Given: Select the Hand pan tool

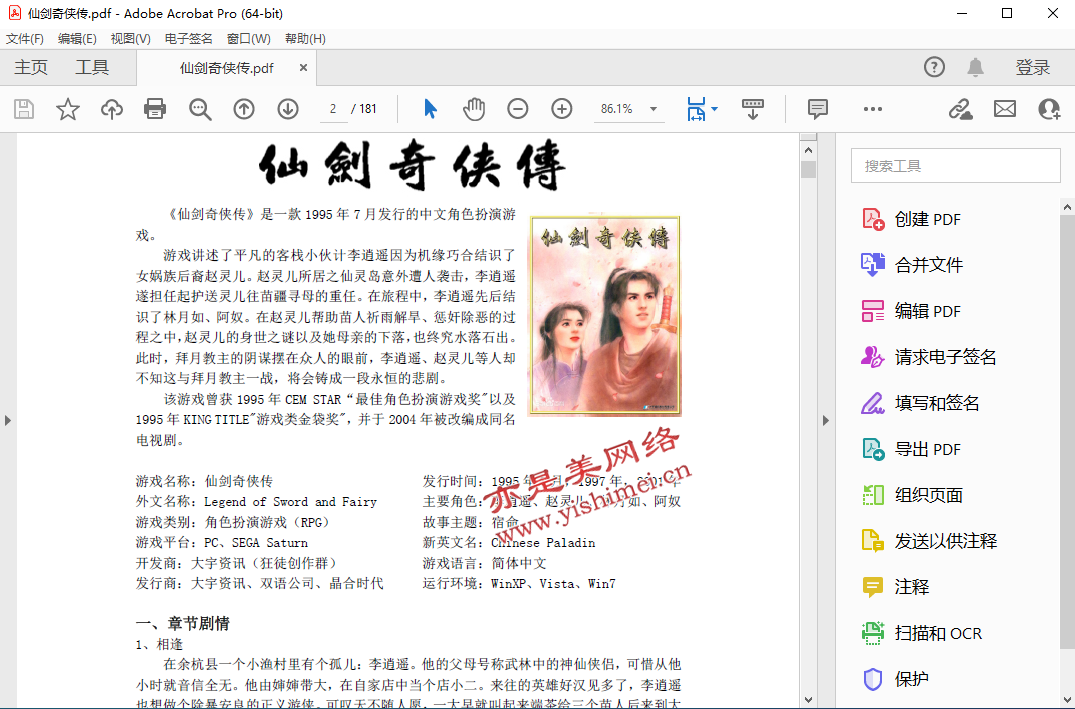Looking at the screenshot, I should pyautogui.click(x=474, y=109).
